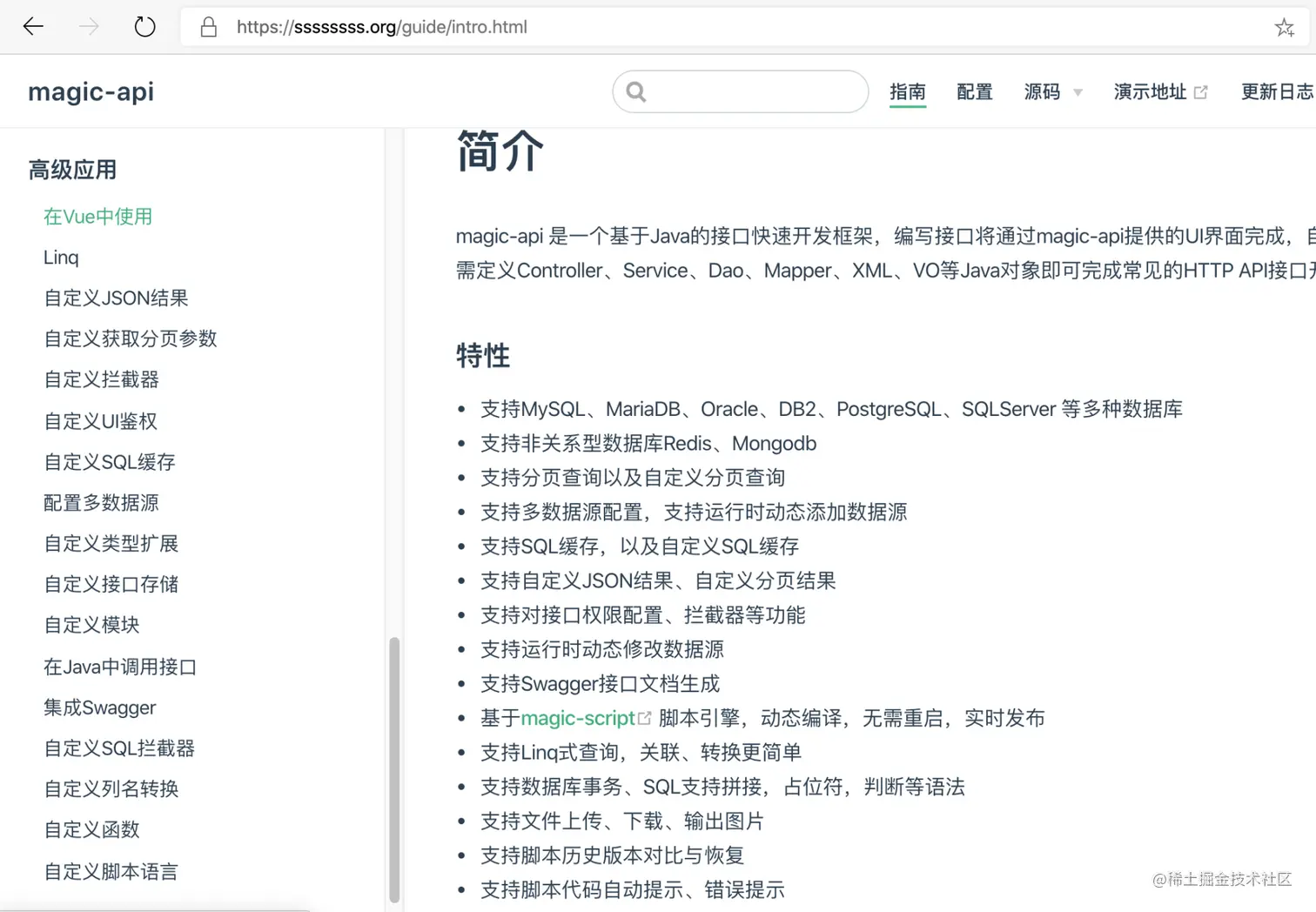1316x912 pixels.
Task: Expand the 源码 dropdown arrow
Action: (1078, 93)
